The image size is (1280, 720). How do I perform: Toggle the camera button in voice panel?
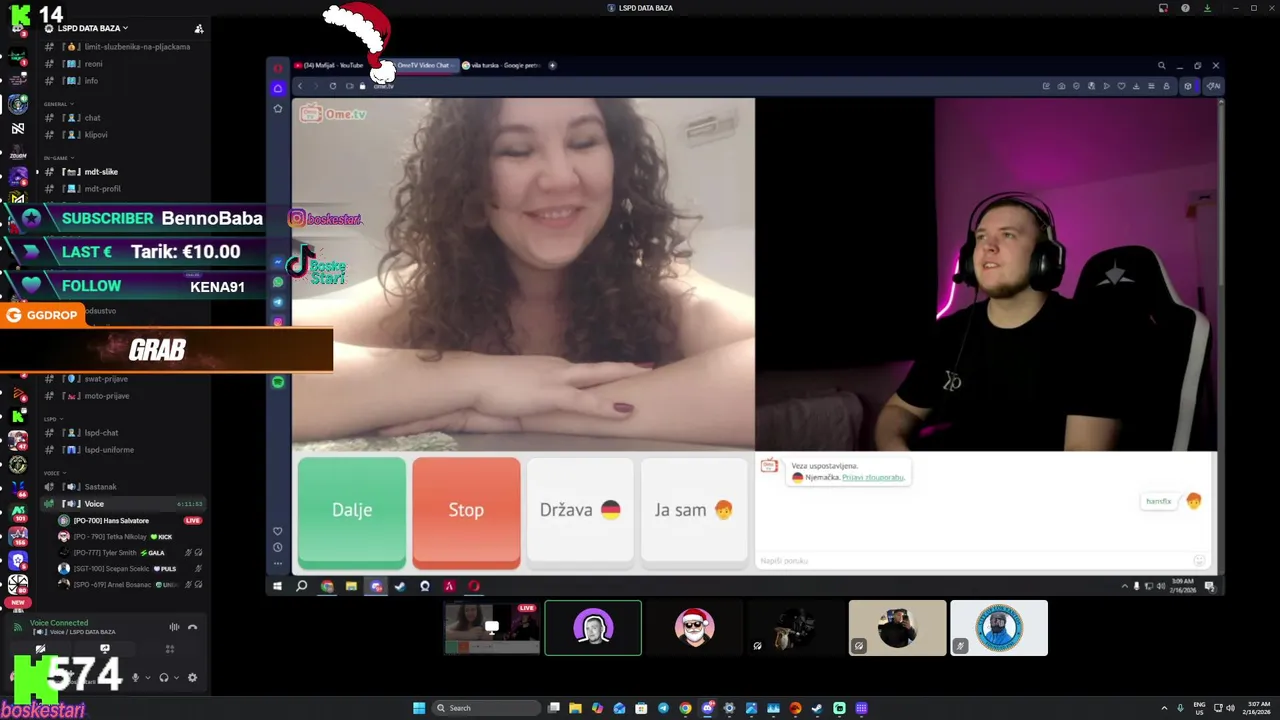click(x=40, y=649)
